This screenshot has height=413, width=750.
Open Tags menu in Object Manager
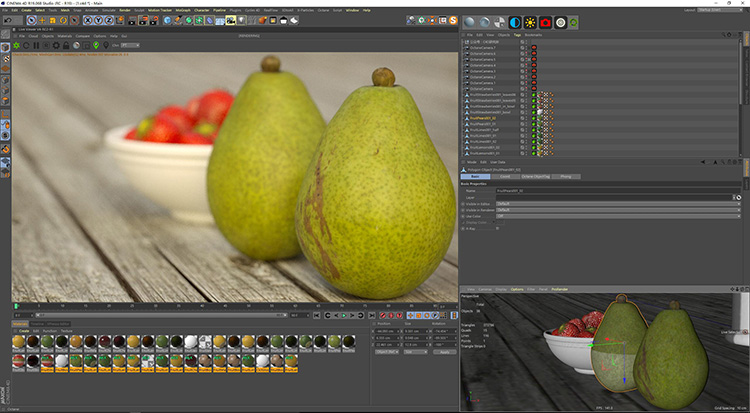(x=517, y=35)
